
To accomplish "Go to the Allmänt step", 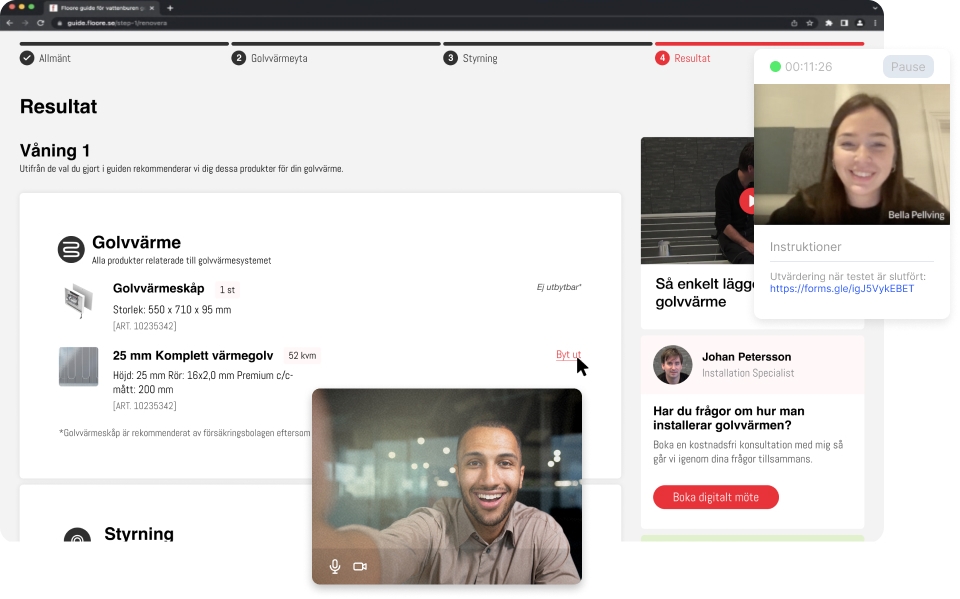I will click(54, 58).
